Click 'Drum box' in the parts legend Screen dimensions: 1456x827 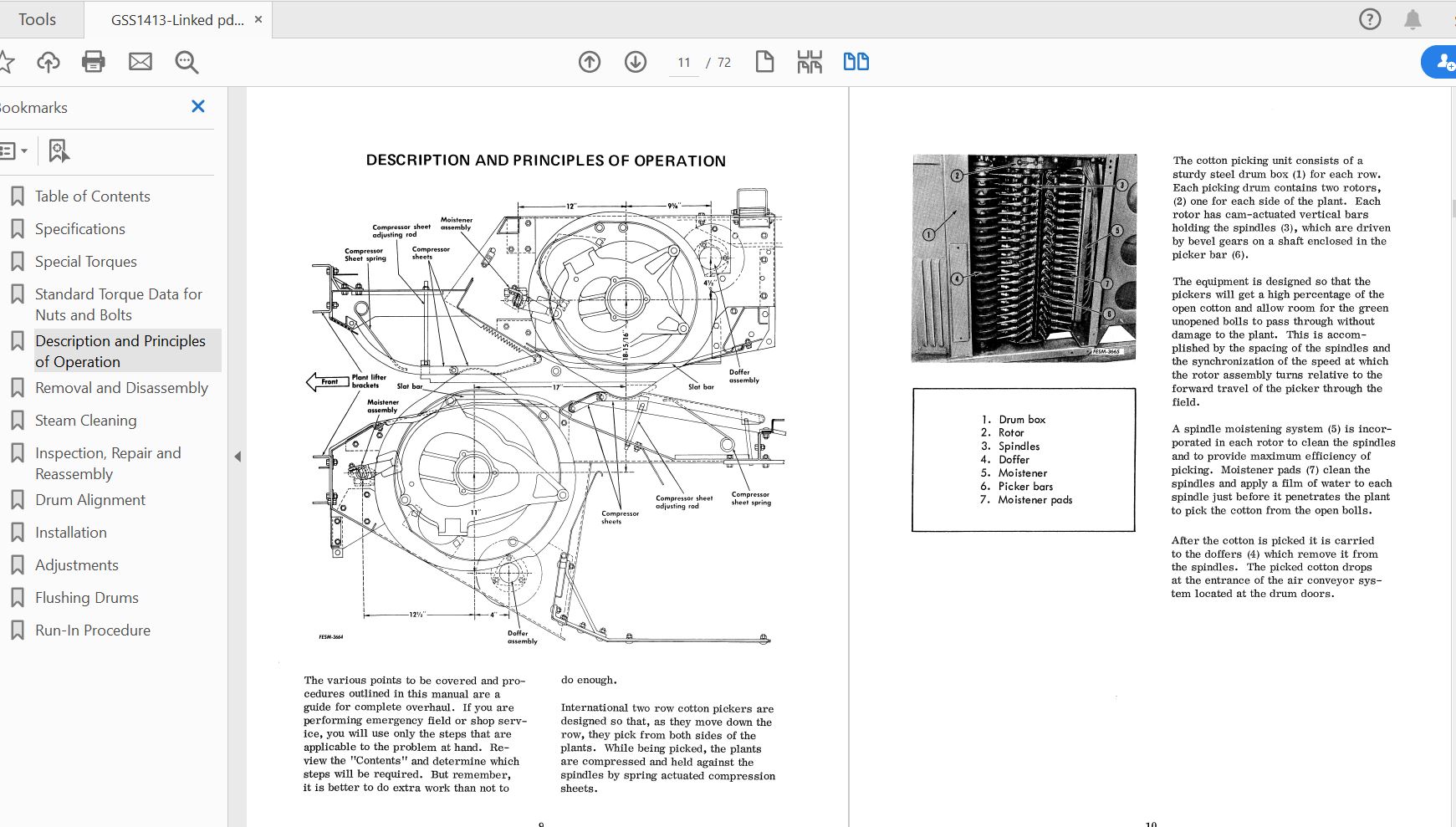point(1022,420)
